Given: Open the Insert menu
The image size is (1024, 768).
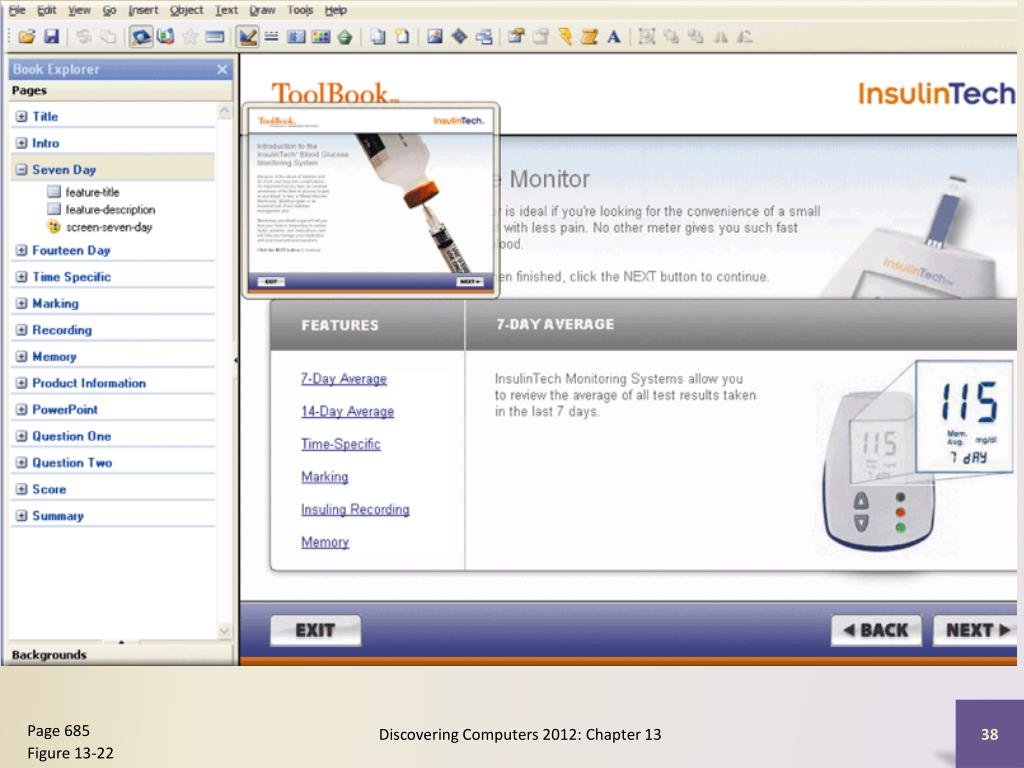Looking at the screenshot, I should coord(143,10).
